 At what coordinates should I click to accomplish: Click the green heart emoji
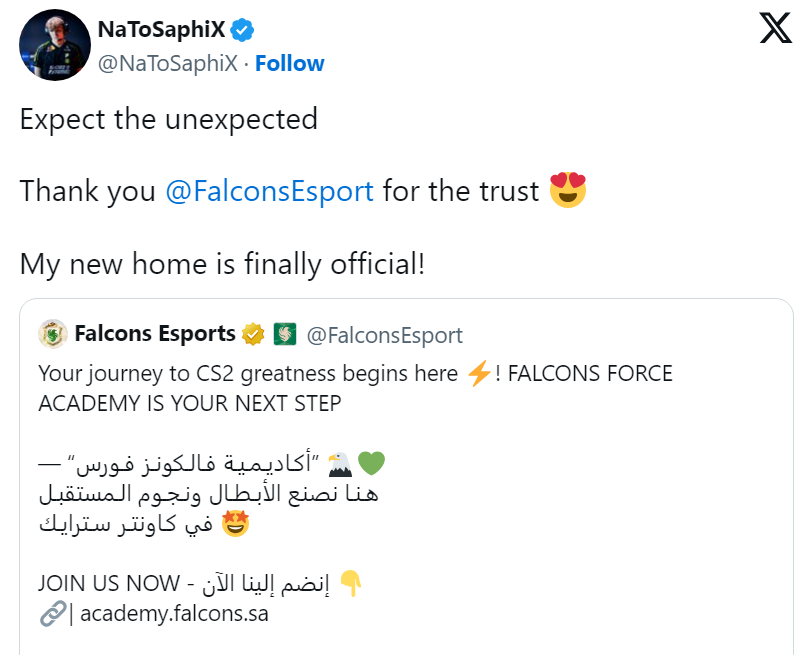371,462
